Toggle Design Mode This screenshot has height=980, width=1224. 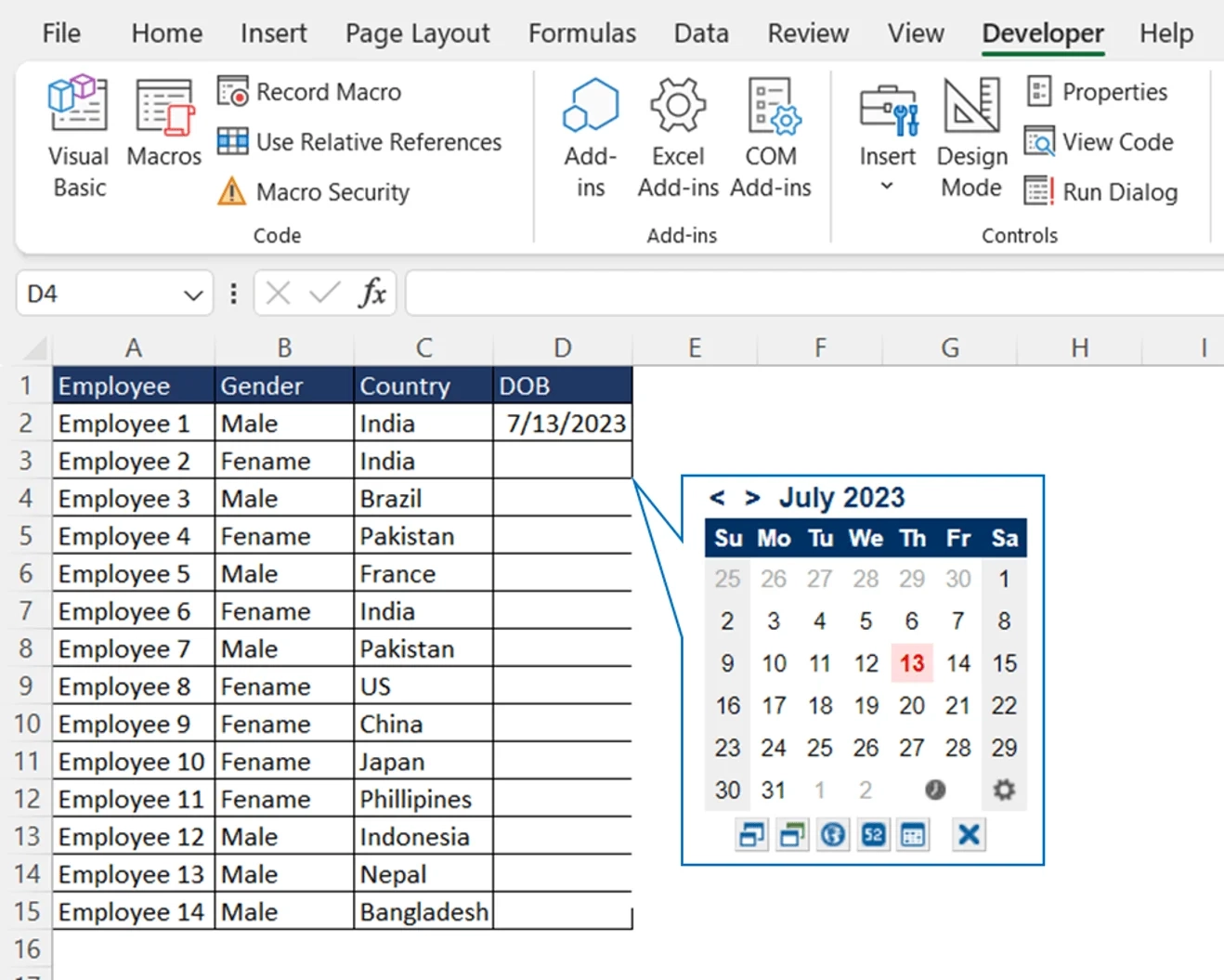pyautogui.click(x=971, y=137)
